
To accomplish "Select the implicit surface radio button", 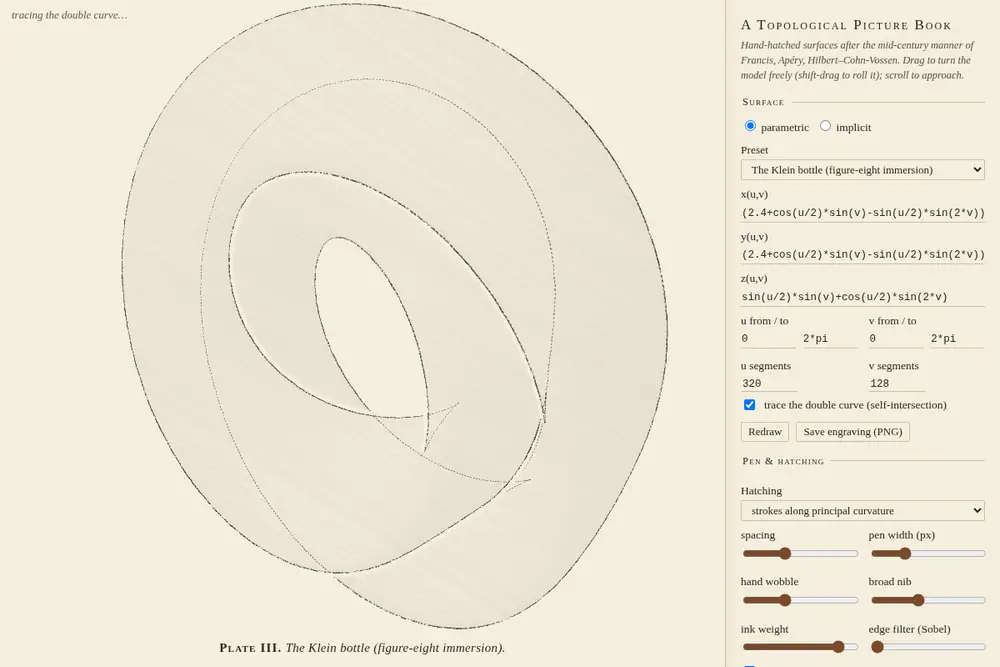I will tap(825, 126).
